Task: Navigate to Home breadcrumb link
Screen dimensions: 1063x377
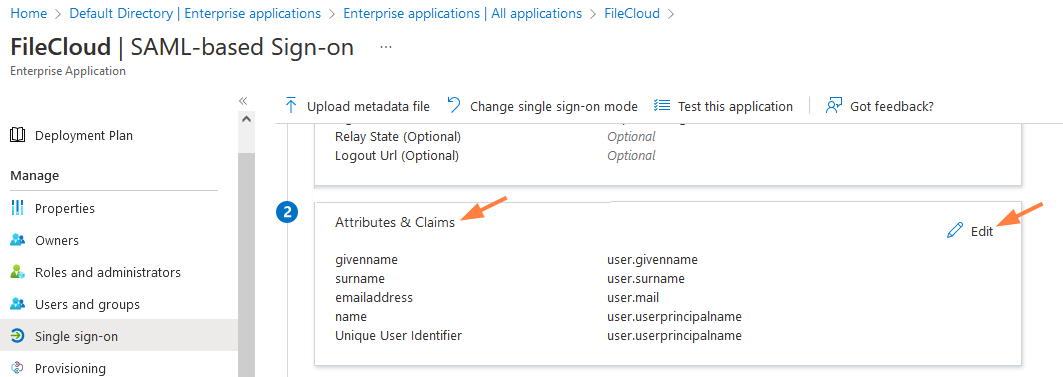Action: coord(28,14)
